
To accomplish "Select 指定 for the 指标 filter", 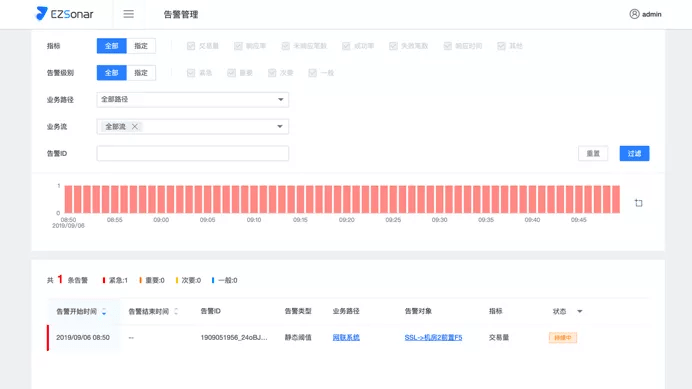I will tap(141, 46).
